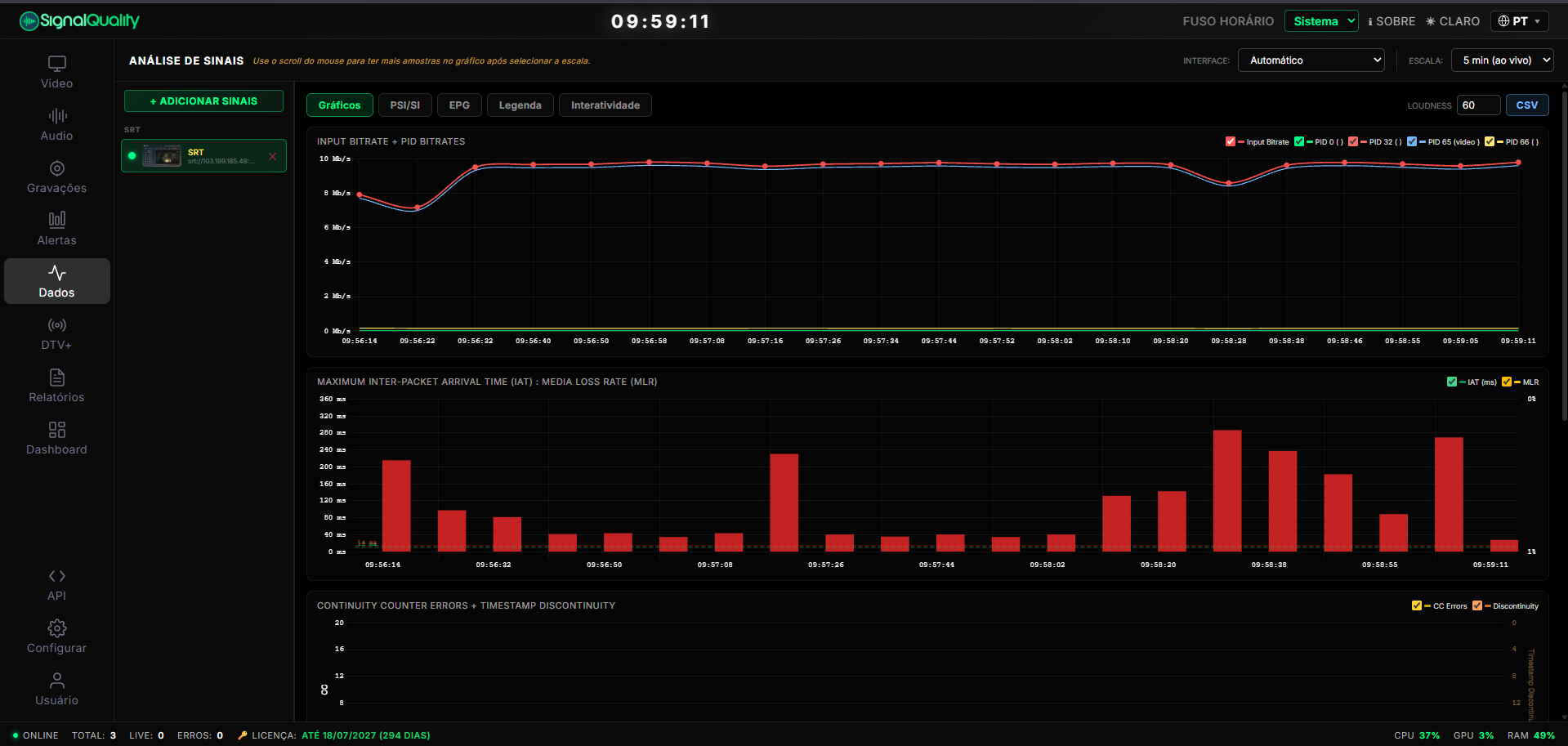The height and width of the screenshot is (746, 1568).
Task: Click the Adicionar Sinais button
Action: (x=203, y=101)
